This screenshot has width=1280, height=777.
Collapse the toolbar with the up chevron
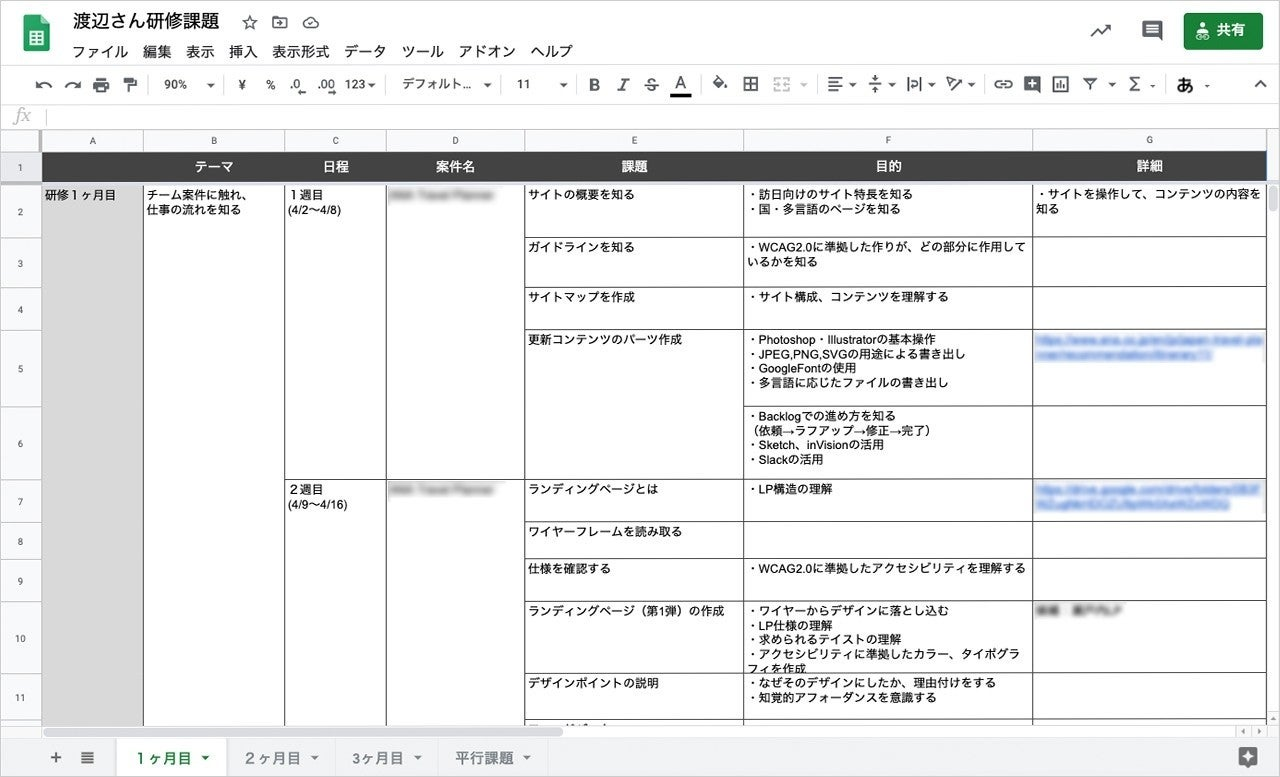click(x=1260, y=85)
